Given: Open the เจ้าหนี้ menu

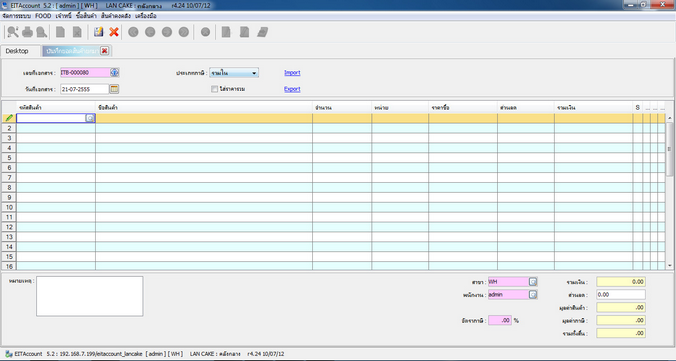Looking at the screenshot, I should coord(63,16).
